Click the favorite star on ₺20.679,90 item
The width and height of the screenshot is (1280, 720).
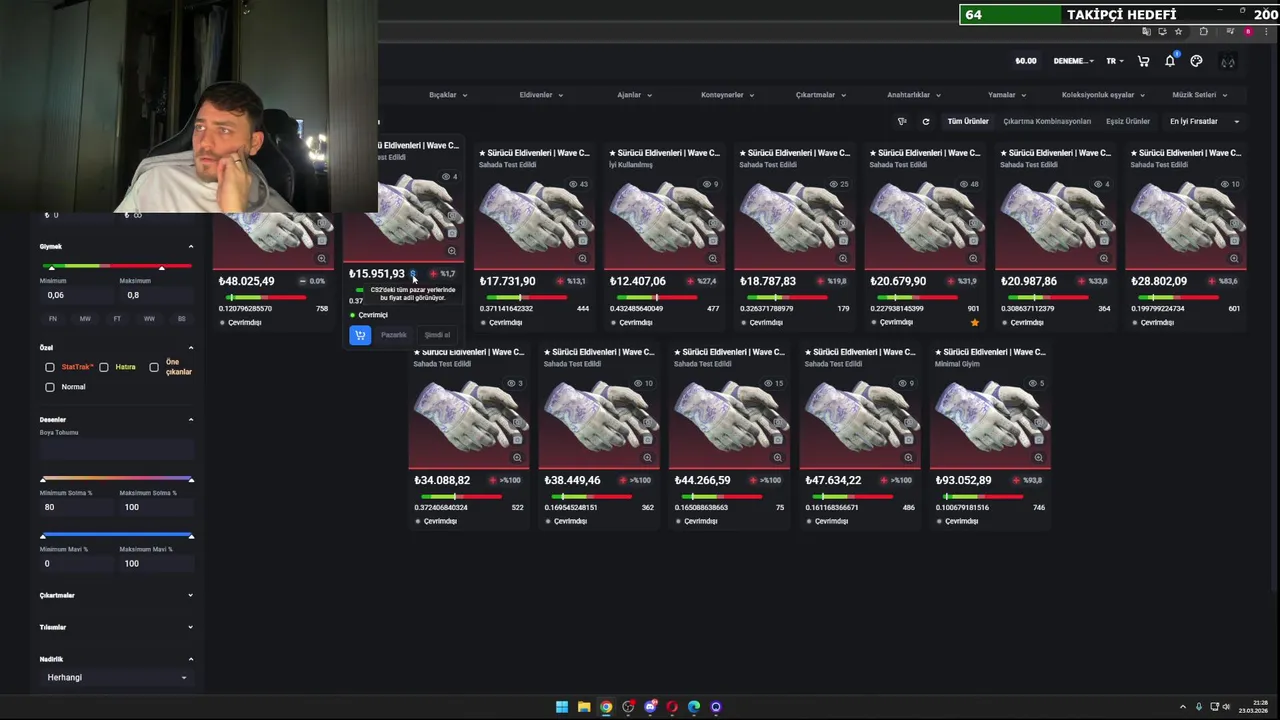tap(975, 322)
